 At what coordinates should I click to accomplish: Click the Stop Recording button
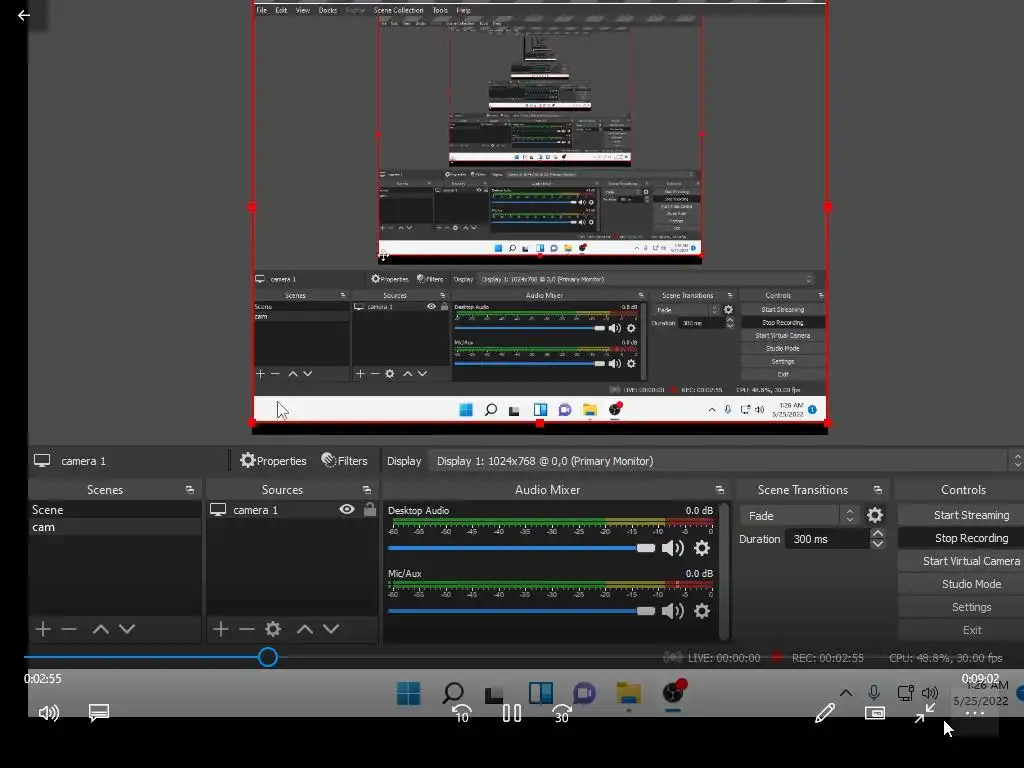coord(961,538)
